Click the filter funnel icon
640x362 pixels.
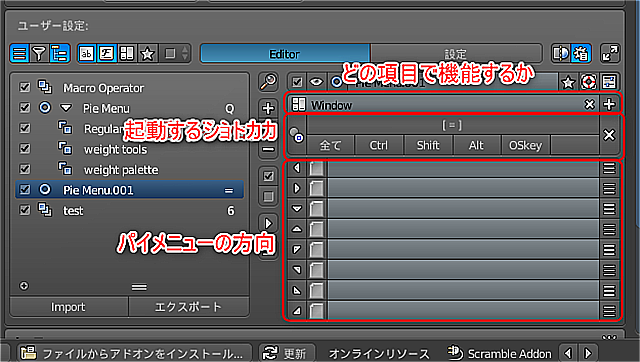(x=39, y=53)
